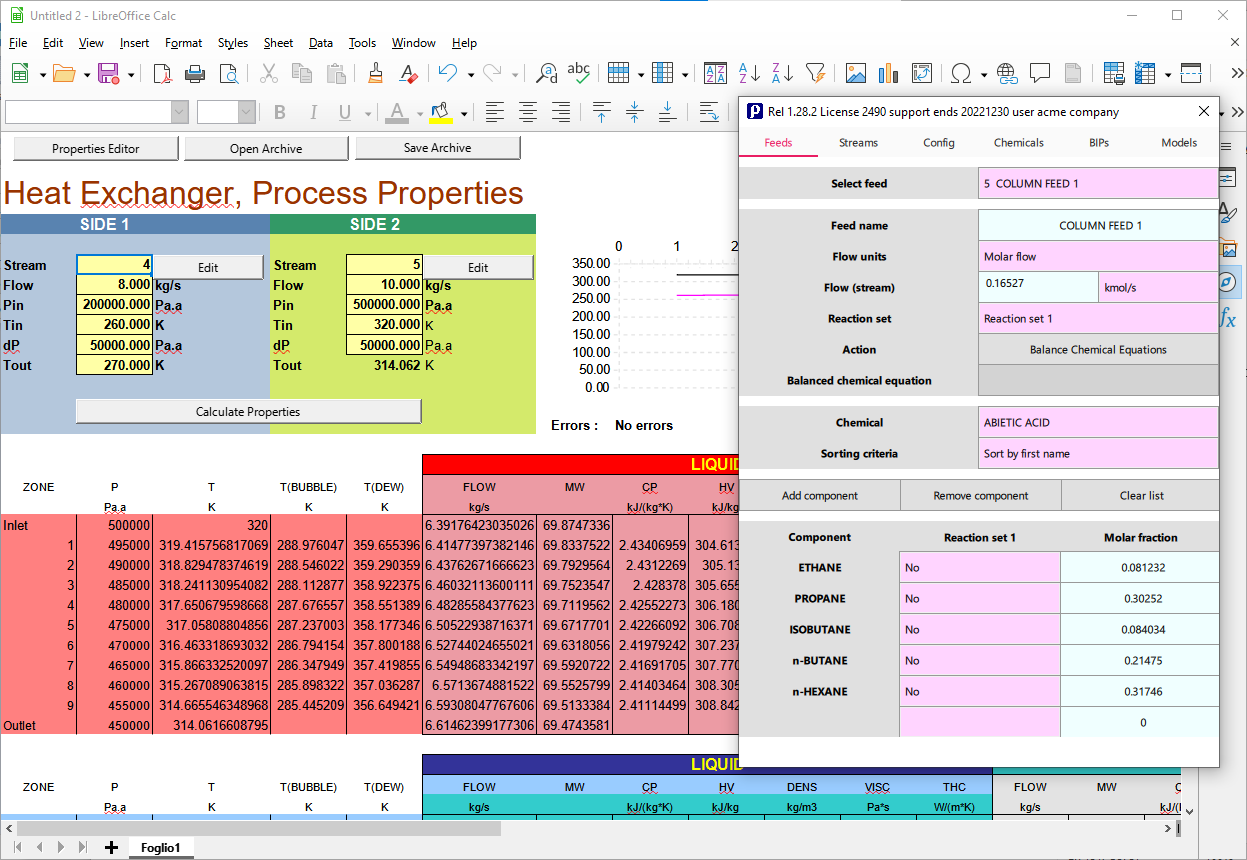Open the Sheet menu

tap(278, 43)
